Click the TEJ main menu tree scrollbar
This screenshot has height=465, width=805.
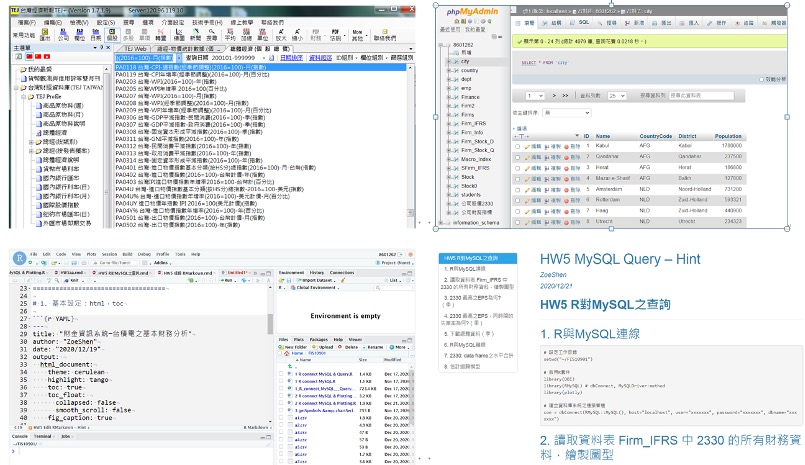tap(107, 146)
